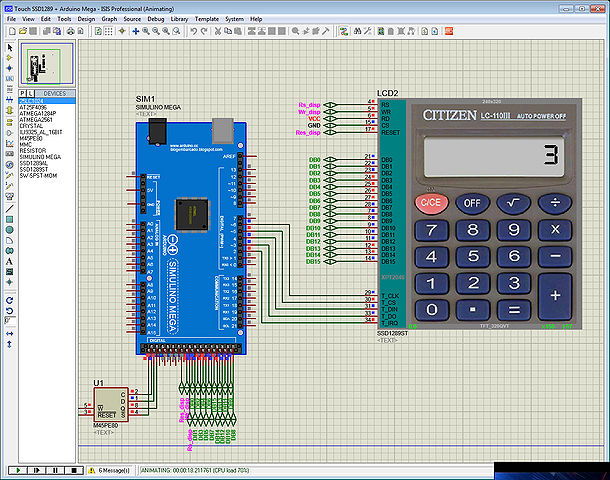The image size is (610, 480).
Task: Click the scissors Cut icon
Action: click(x=218, y=32)
